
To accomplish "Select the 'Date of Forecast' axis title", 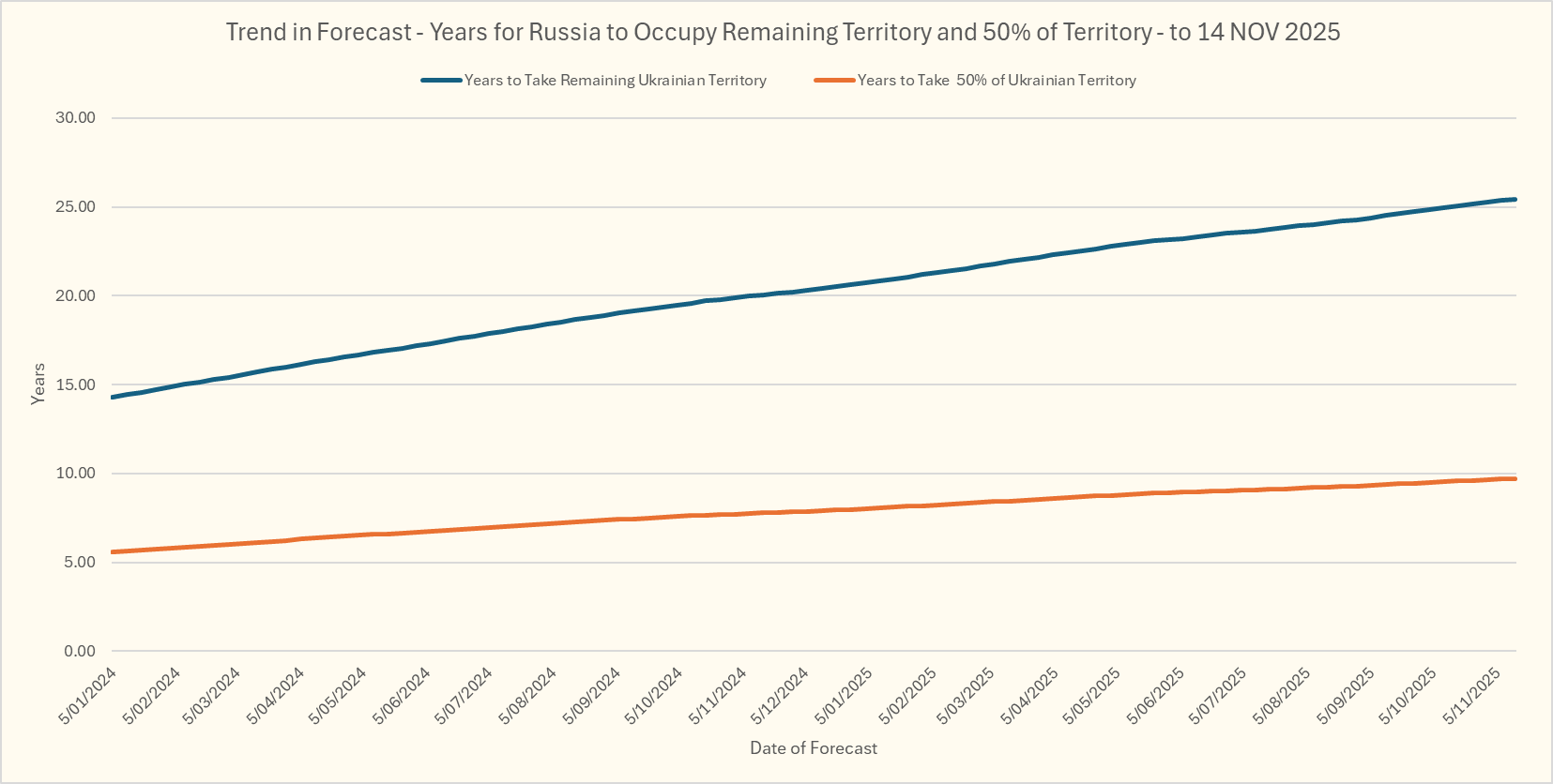I will tap(814, 748).
